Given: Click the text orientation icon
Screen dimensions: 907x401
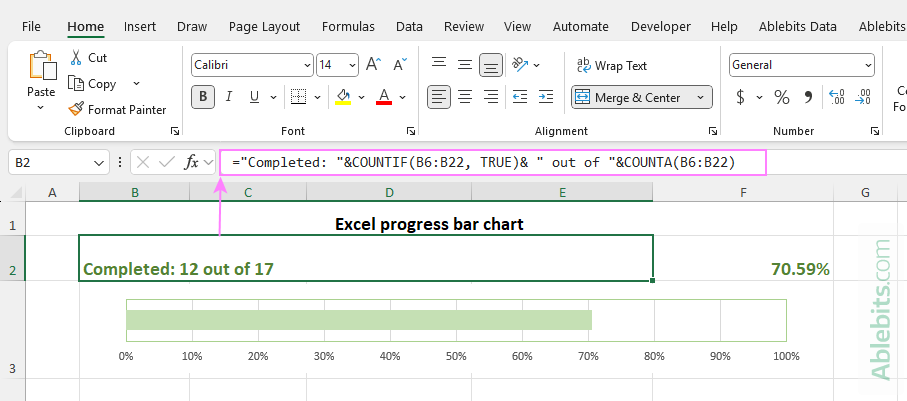Looking at the screenshot, I should pos(521,65).
